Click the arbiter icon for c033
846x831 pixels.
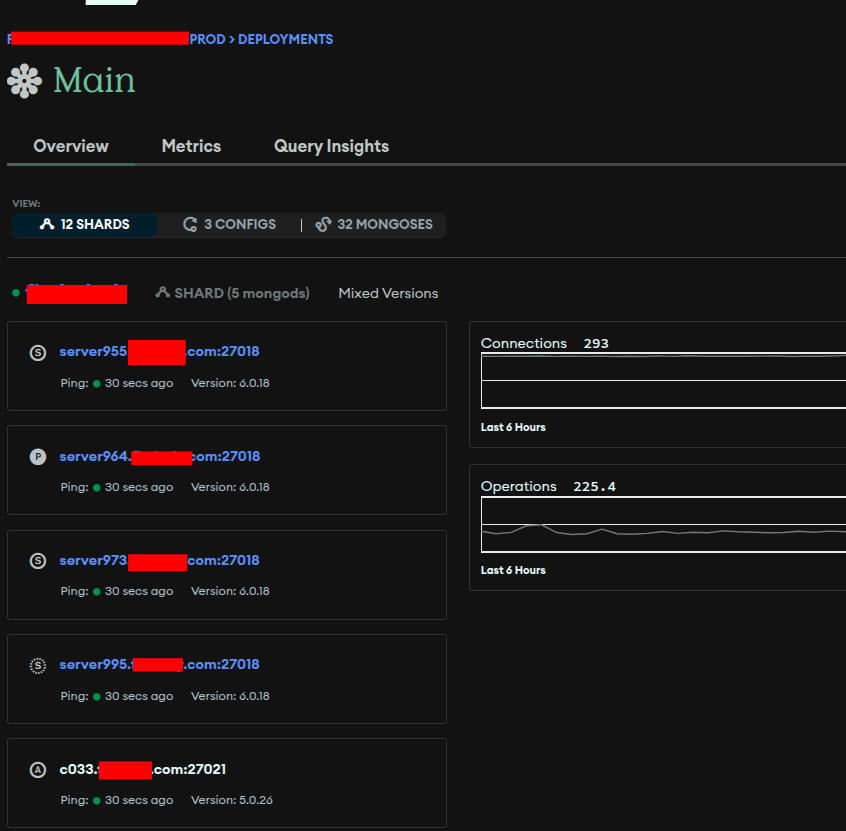click(x=38, y=770)
